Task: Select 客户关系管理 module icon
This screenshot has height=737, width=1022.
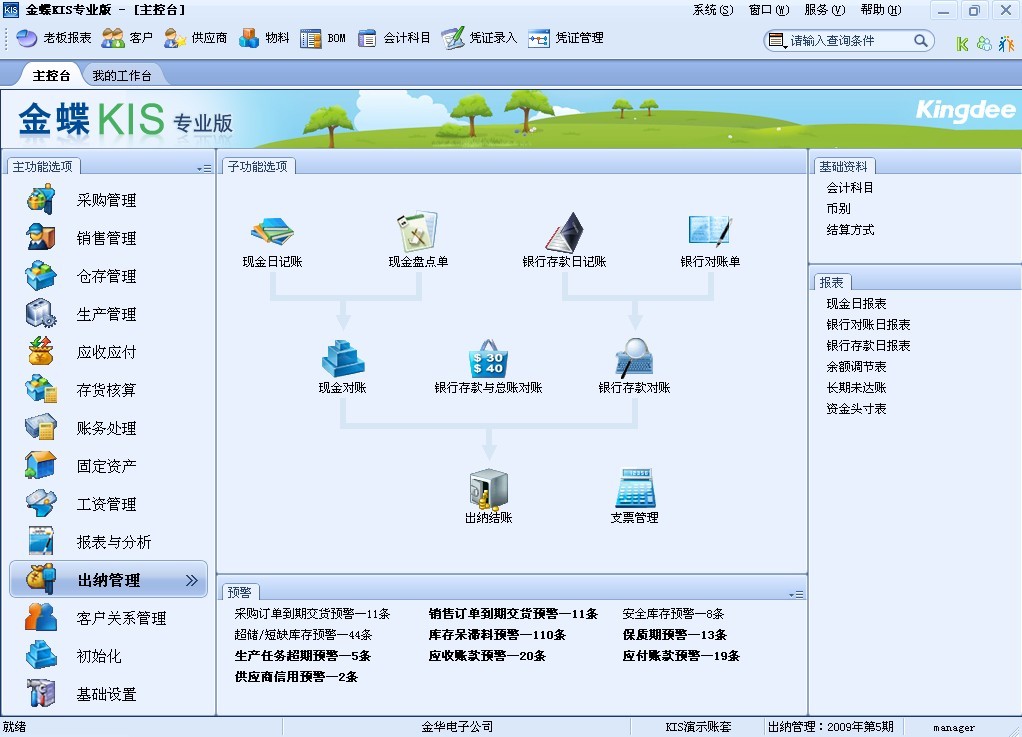Action: pyautogui.click(x=40, y=617)
